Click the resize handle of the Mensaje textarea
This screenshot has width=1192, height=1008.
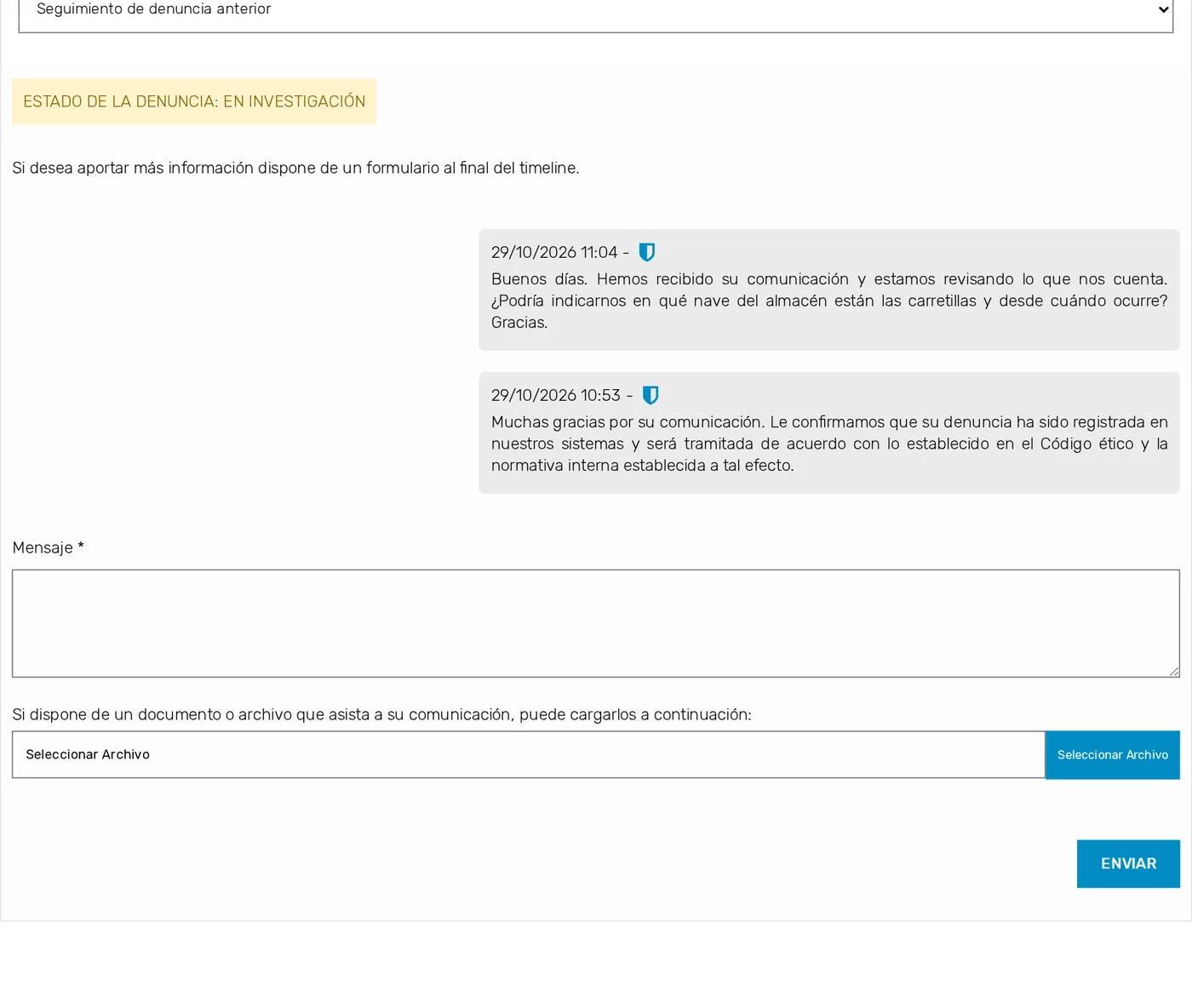1173,671
